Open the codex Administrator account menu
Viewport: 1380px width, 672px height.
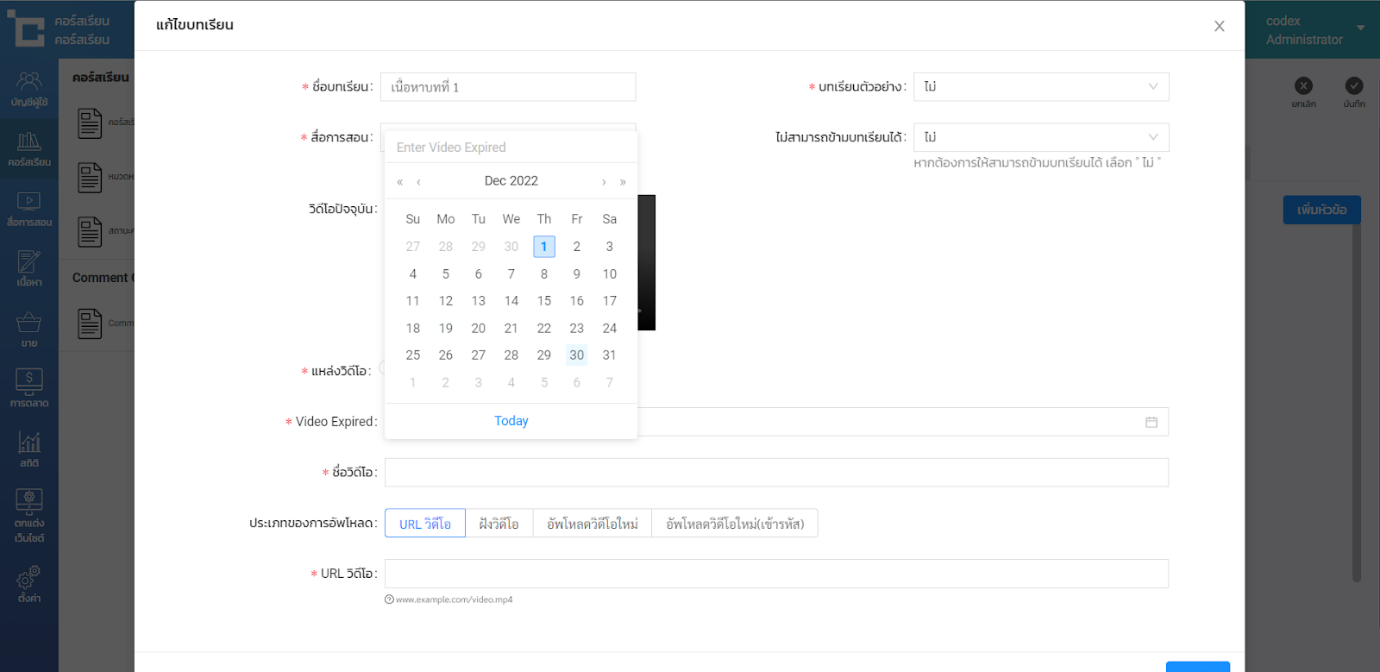pyautogui.click(x=1314, y=30)
